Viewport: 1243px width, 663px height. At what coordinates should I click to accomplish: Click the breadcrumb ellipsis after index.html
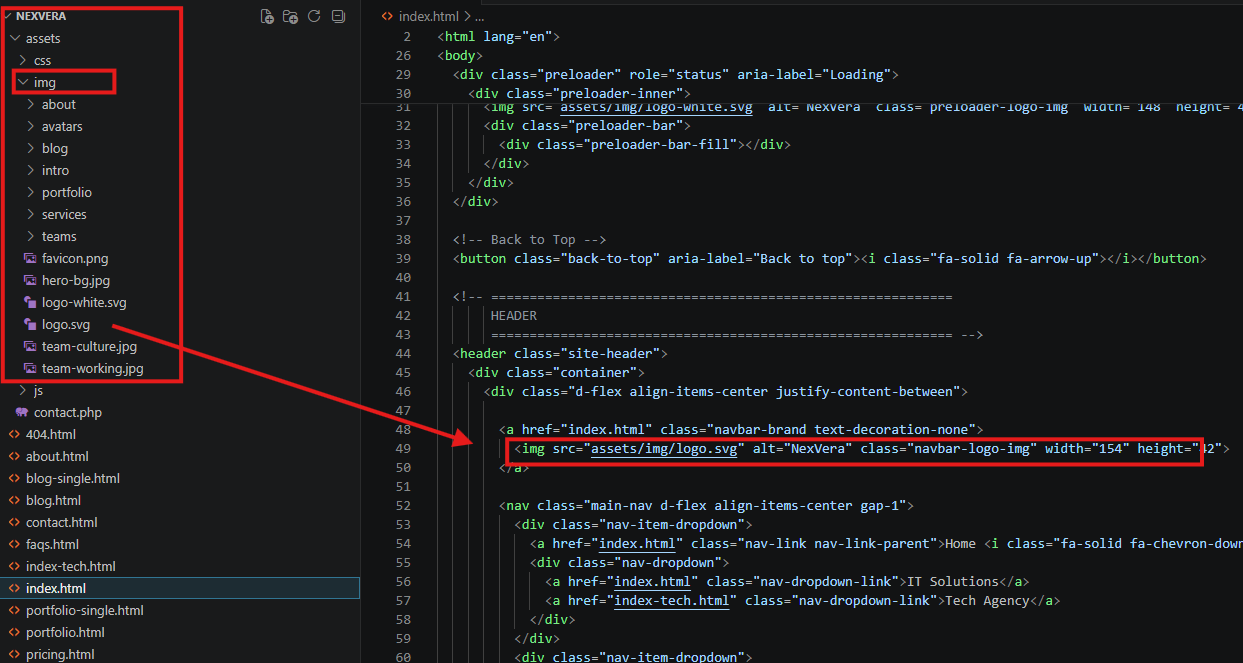(479, 16)
